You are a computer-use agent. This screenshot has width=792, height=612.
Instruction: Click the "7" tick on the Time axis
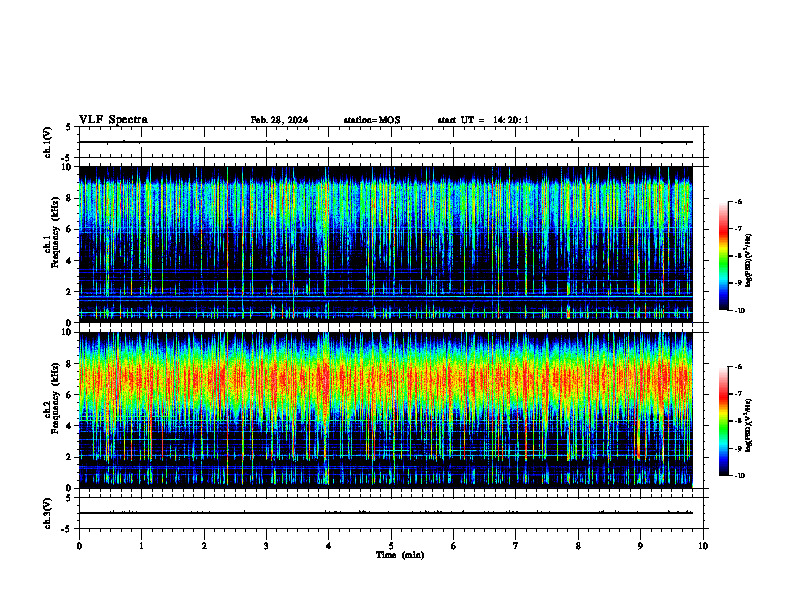coord(516,546)
